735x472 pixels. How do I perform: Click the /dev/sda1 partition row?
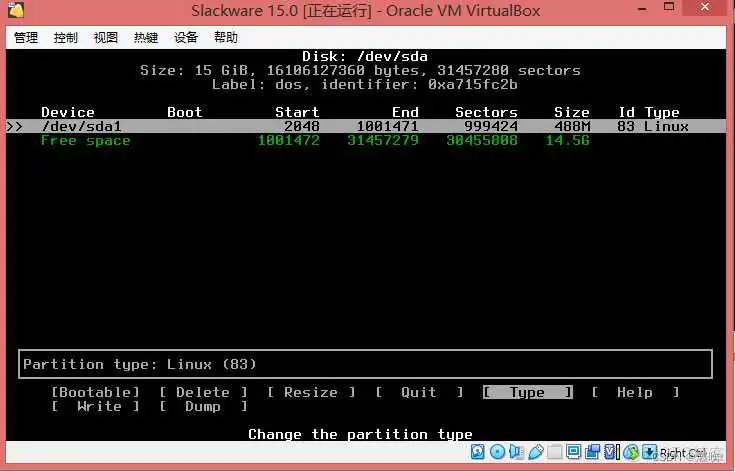pyautogui.click(x=366, y=126)
